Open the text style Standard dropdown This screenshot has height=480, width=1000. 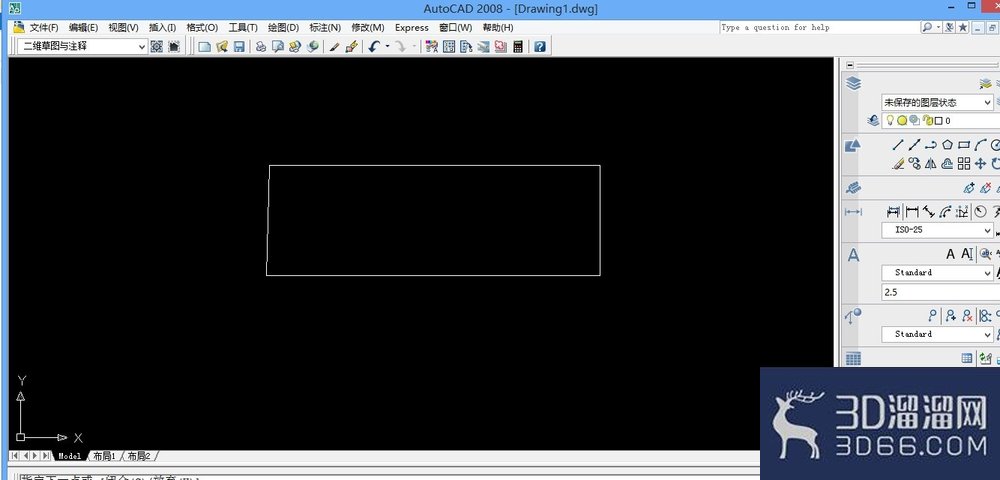(938, 273)
